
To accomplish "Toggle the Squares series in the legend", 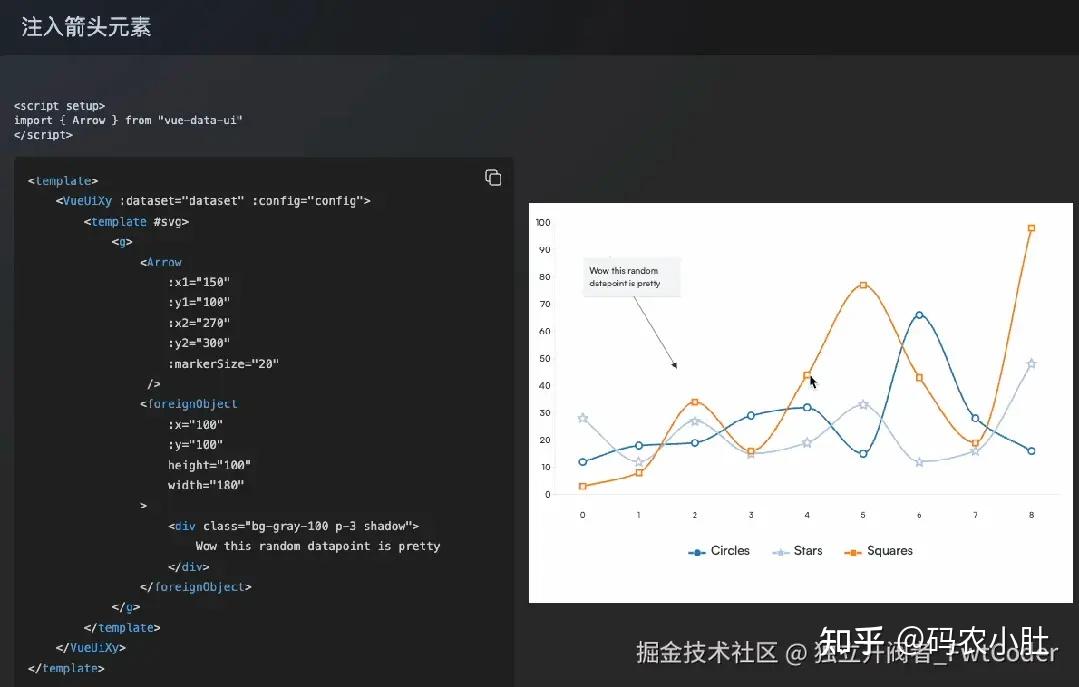I will click(x=879, y=551).
